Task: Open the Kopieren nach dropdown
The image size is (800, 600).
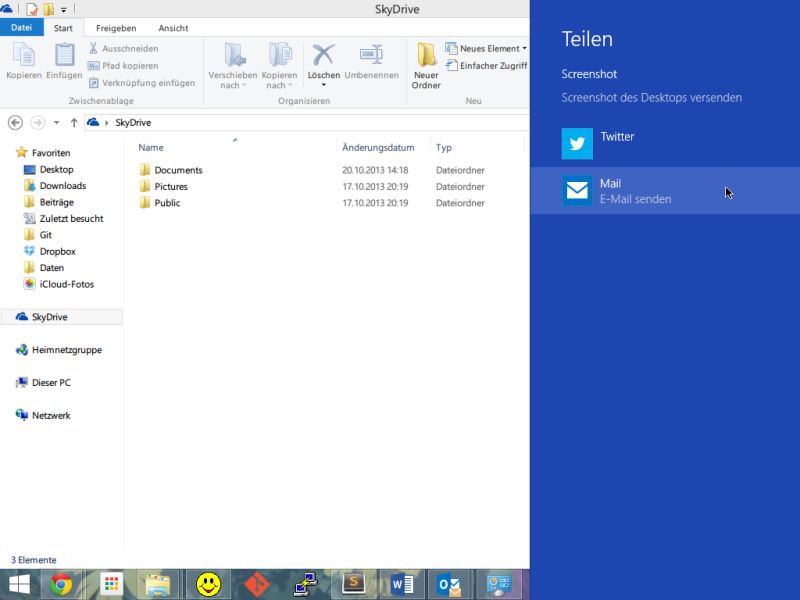Action: click(279, 66)
